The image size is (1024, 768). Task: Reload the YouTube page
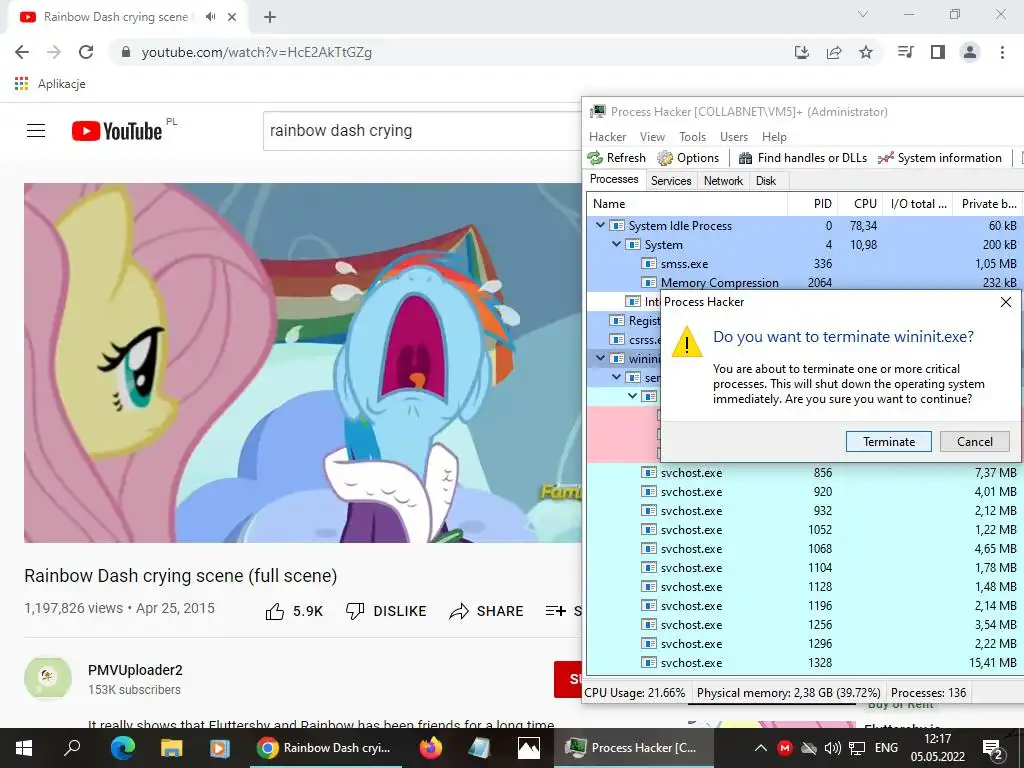click(86, 52)
